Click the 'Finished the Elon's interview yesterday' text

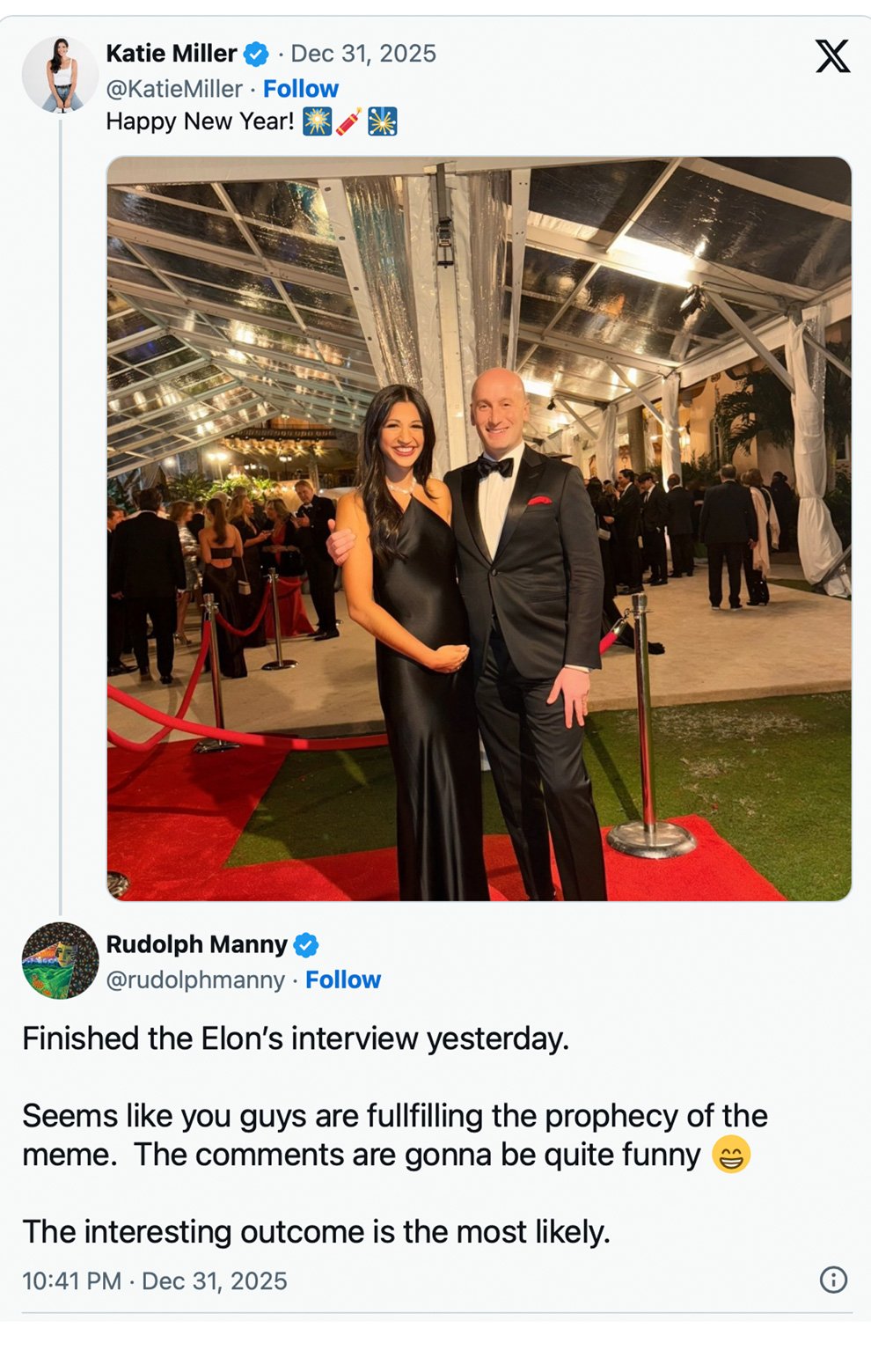click(296, 1038)
